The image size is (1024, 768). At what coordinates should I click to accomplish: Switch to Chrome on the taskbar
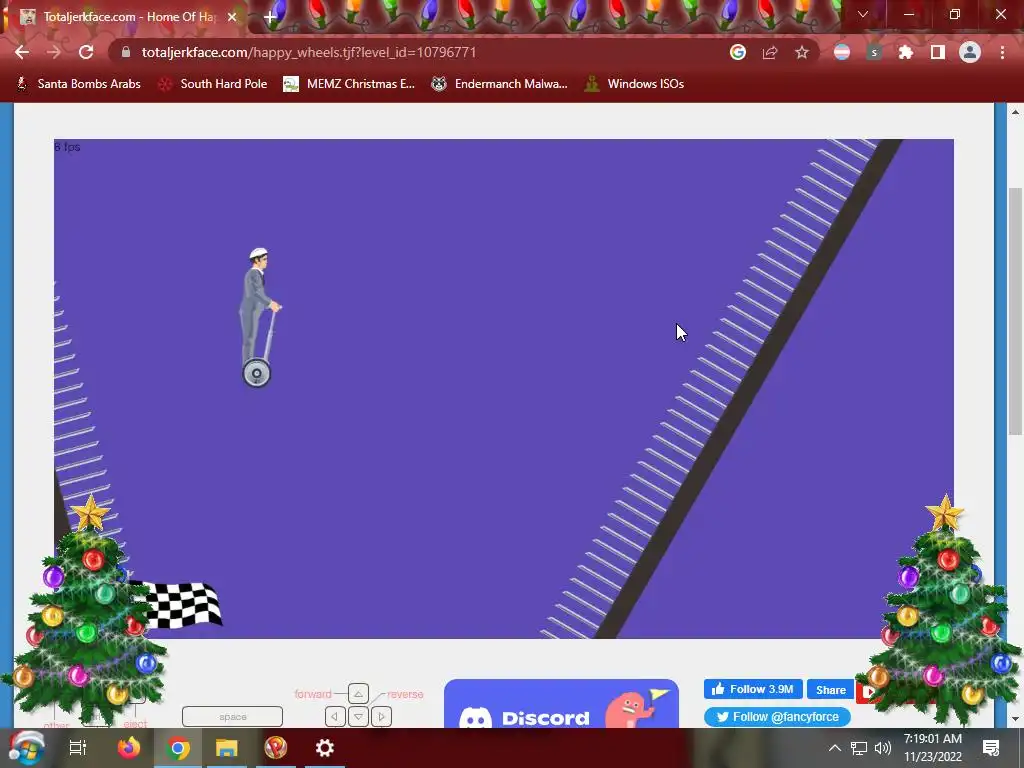(177, 748)
